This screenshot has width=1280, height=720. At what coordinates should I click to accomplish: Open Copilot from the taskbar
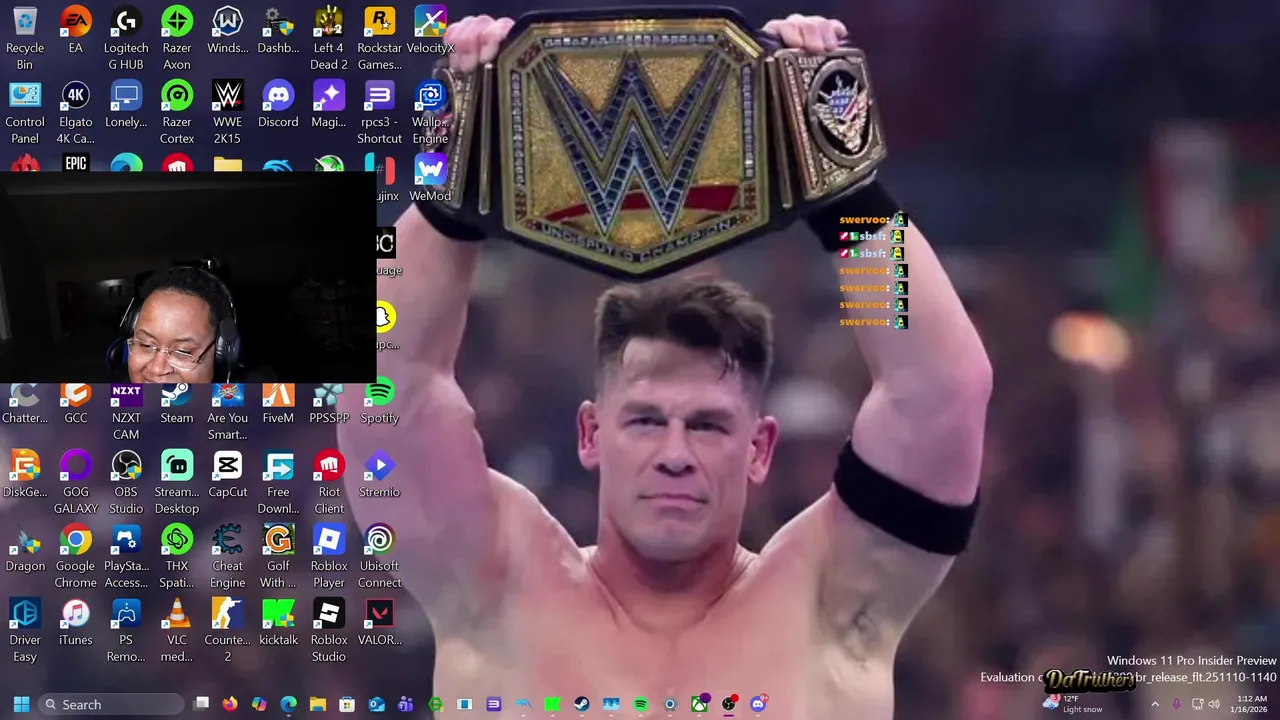pos(259,704)
